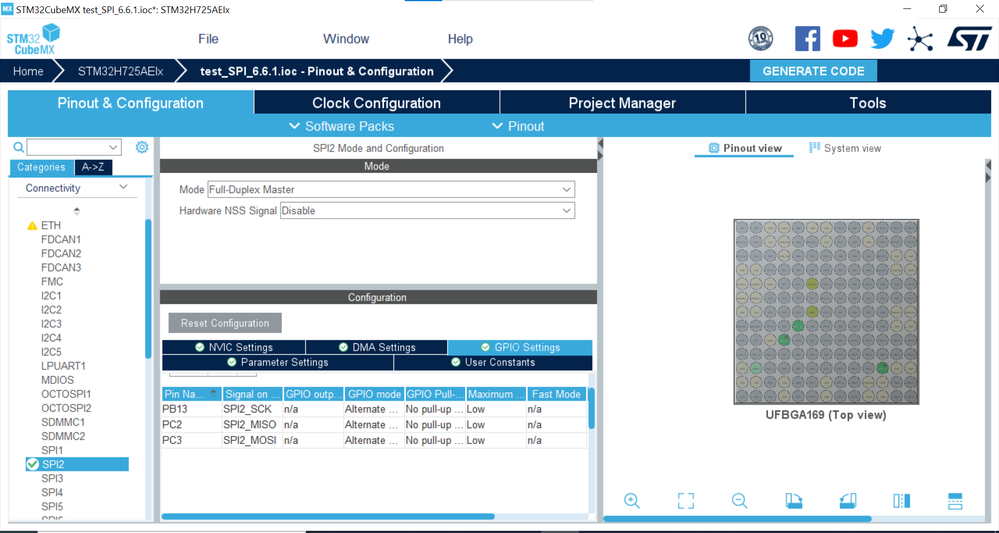Click the peripheral list vertical scrollbar
This screenshot has width=999, height=533.
coord(148,288)
